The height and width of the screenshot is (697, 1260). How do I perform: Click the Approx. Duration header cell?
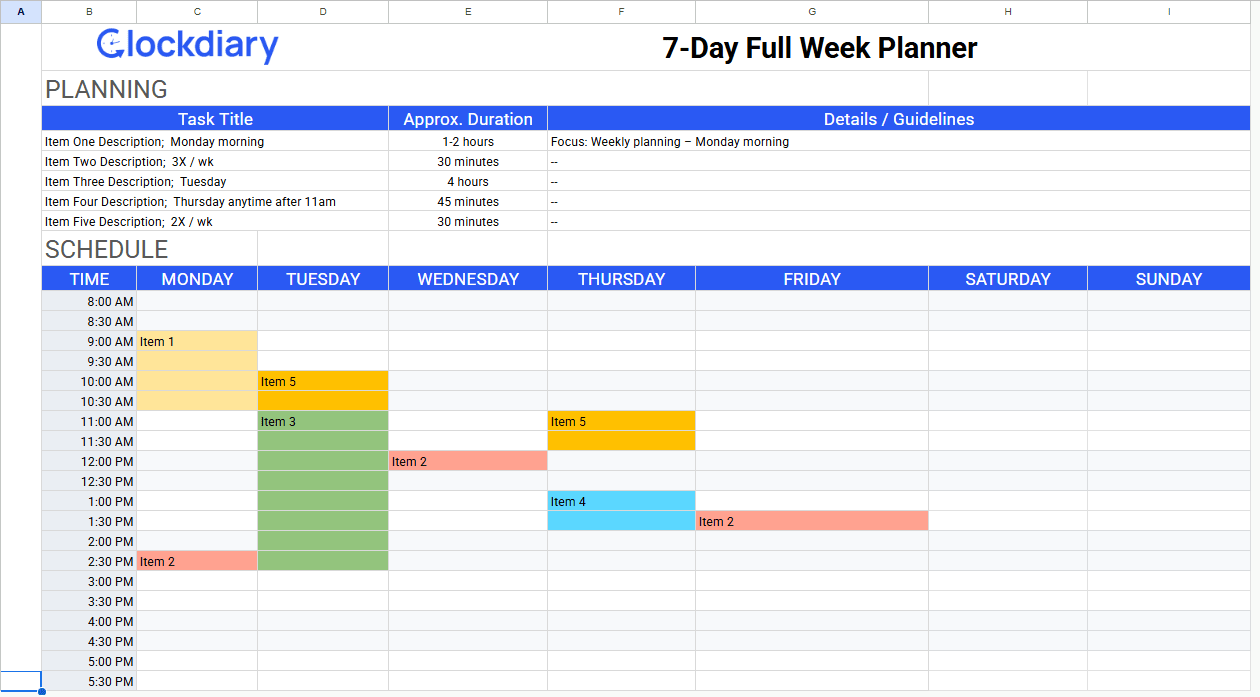pyautogui.click(x=468, y=119)
